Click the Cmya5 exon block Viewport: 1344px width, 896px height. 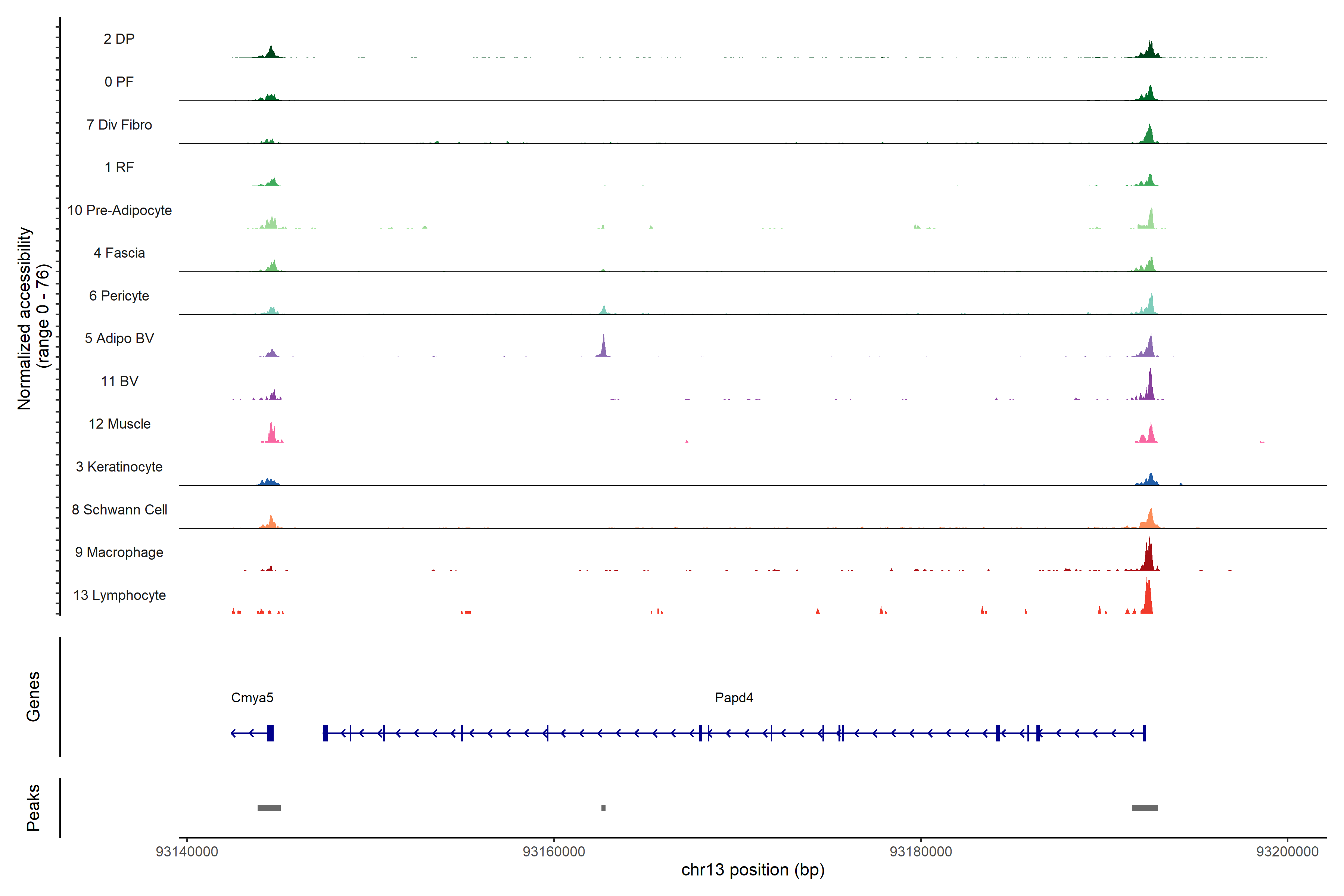coord(270,733)
